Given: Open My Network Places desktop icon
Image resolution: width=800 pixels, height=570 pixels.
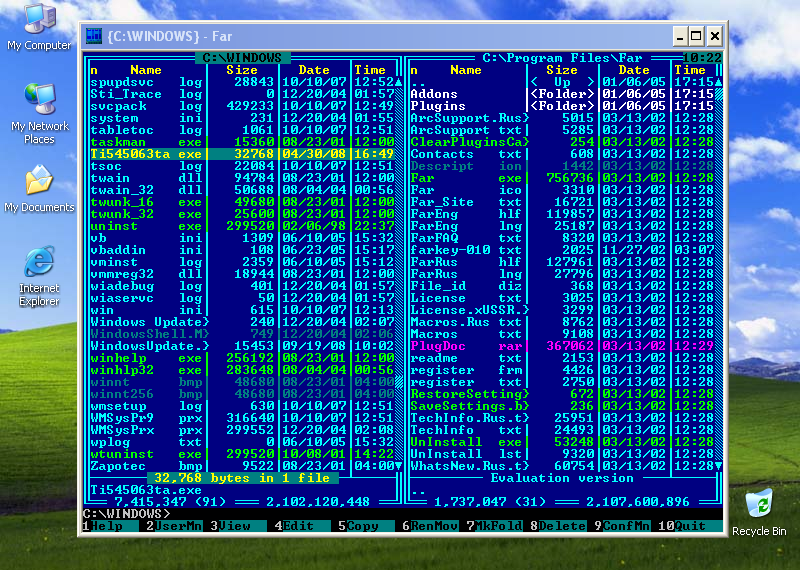Looking at the screenshot, I should (39, 113).
